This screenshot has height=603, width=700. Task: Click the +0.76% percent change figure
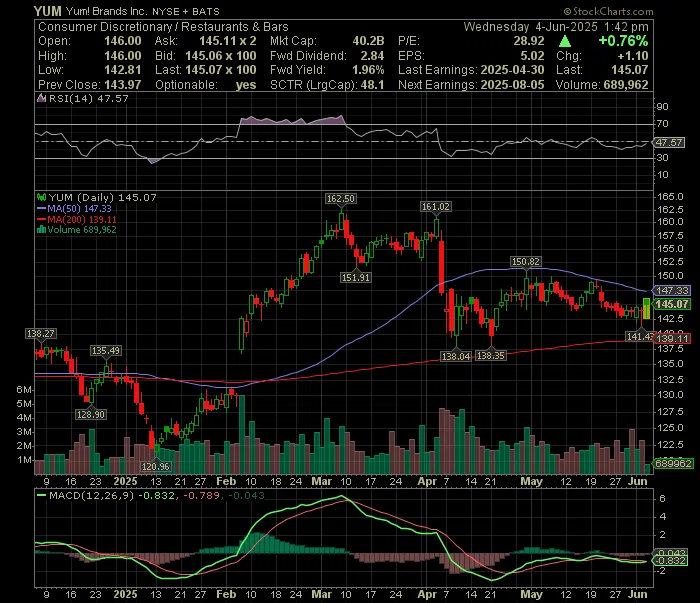click(x=623, y=41)
